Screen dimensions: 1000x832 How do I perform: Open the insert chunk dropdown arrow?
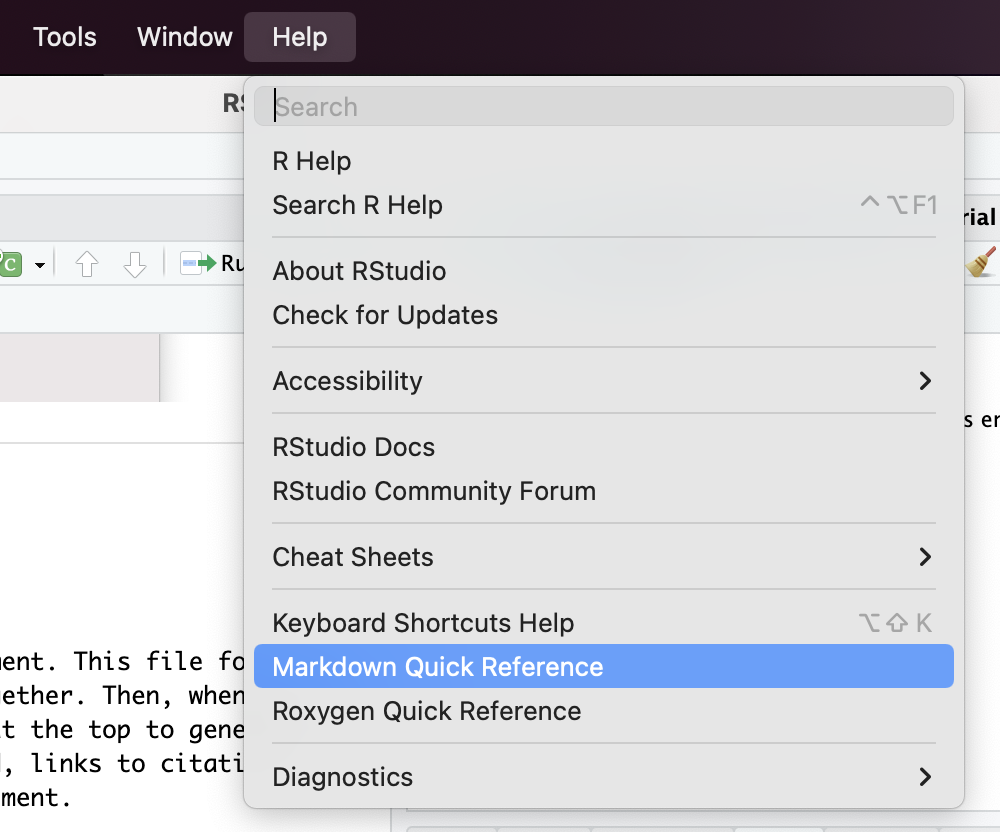coord(40,265)
